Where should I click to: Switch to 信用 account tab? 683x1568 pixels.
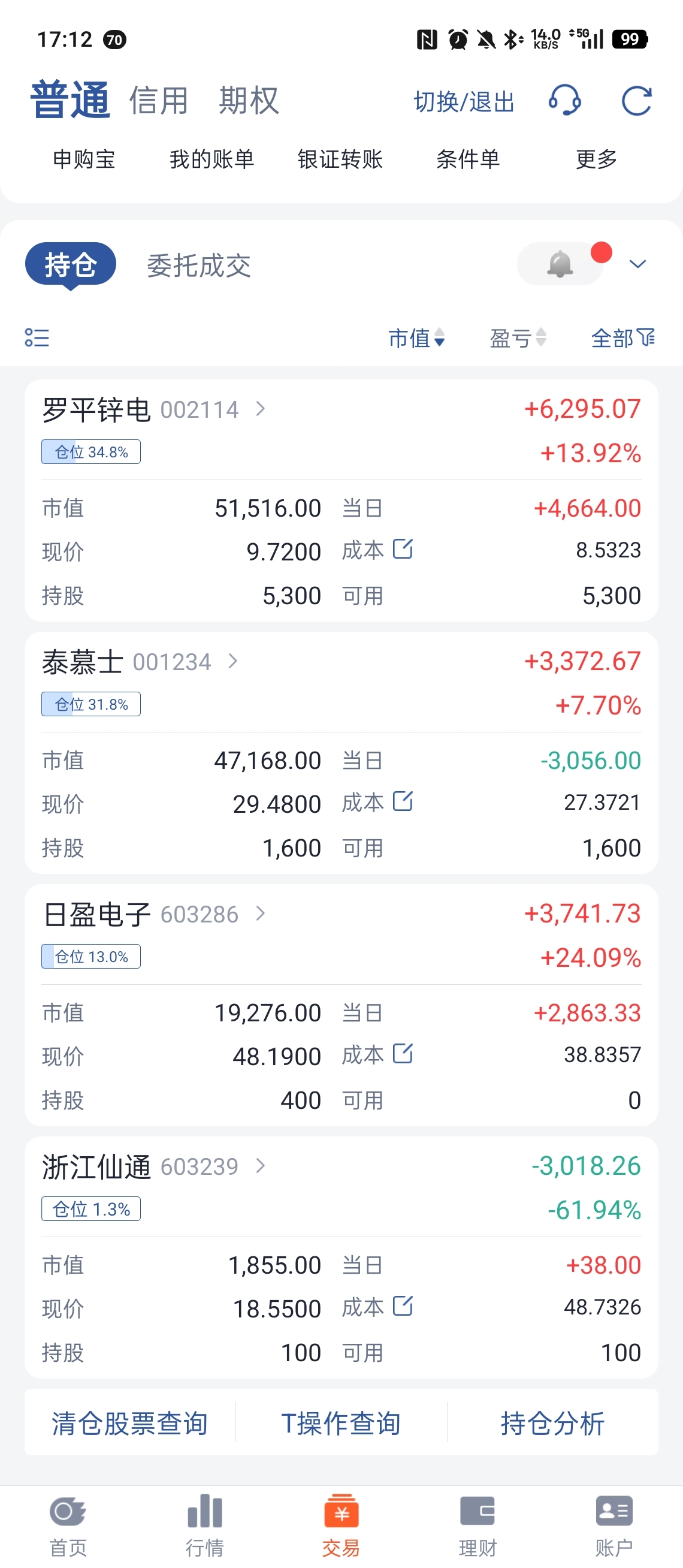[x=159, y=101]
